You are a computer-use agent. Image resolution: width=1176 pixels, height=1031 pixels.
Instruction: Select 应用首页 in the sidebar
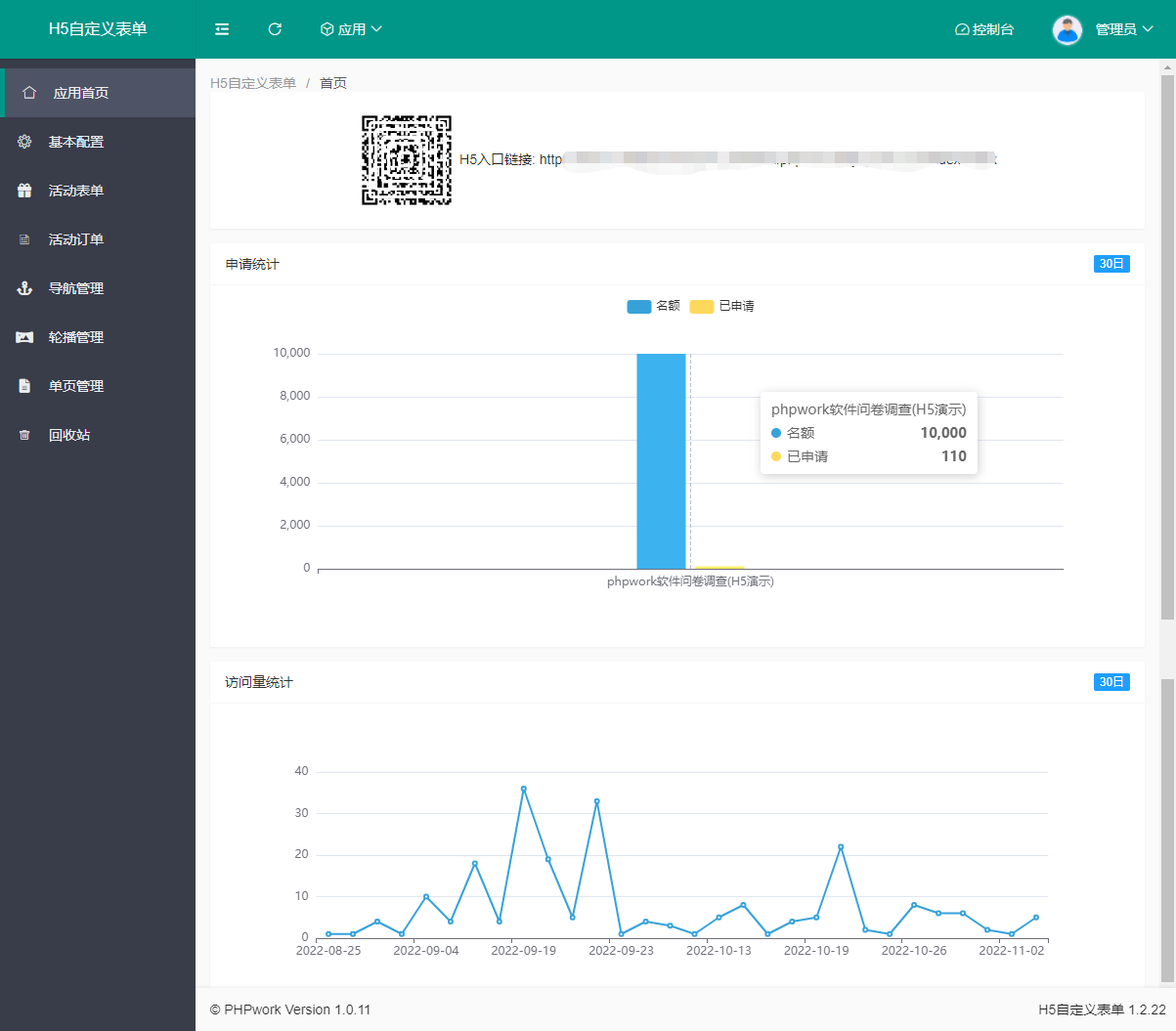point(98,93)
